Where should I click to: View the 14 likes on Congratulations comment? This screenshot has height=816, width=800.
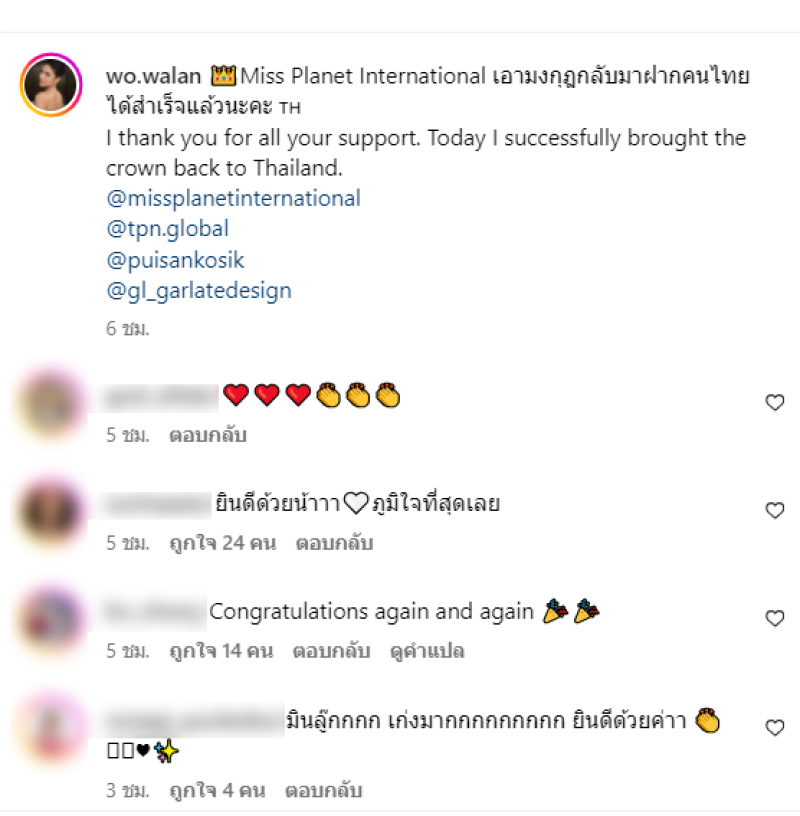221,651
